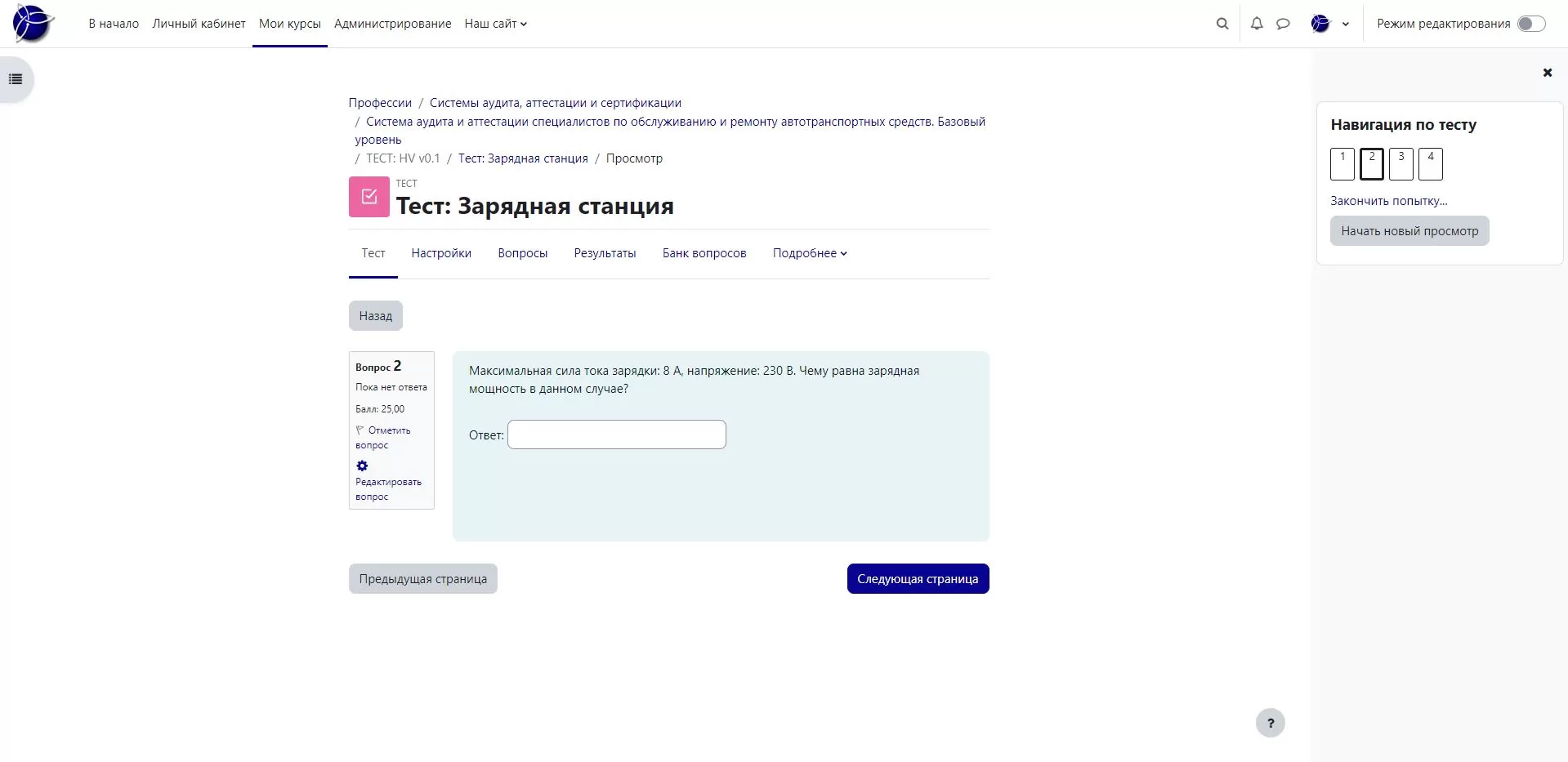
Task: Click the 'Тест: Зарядная станция' page heading
Action: point(535,206)
